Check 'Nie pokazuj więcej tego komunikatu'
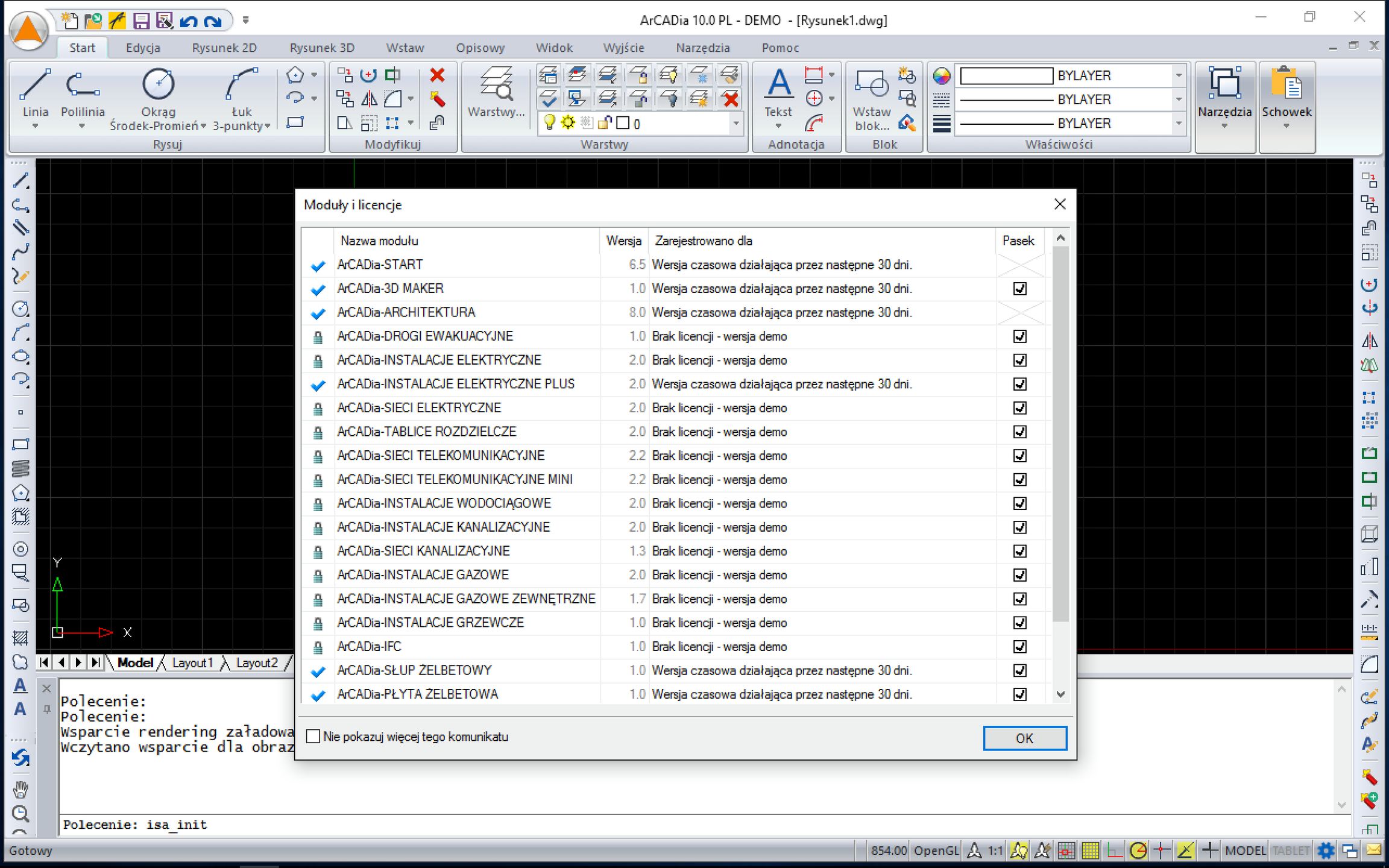 coord(313,737)
